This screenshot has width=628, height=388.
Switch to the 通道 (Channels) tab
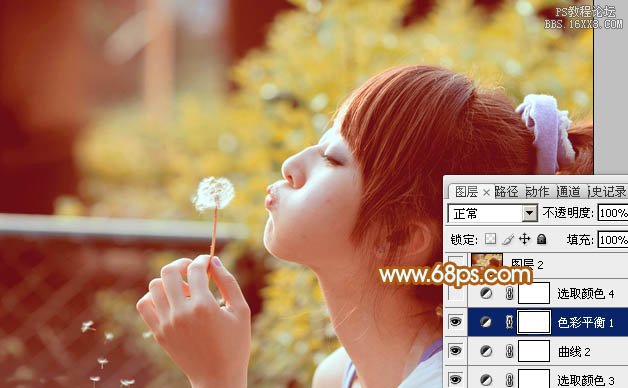pos(568,192)
